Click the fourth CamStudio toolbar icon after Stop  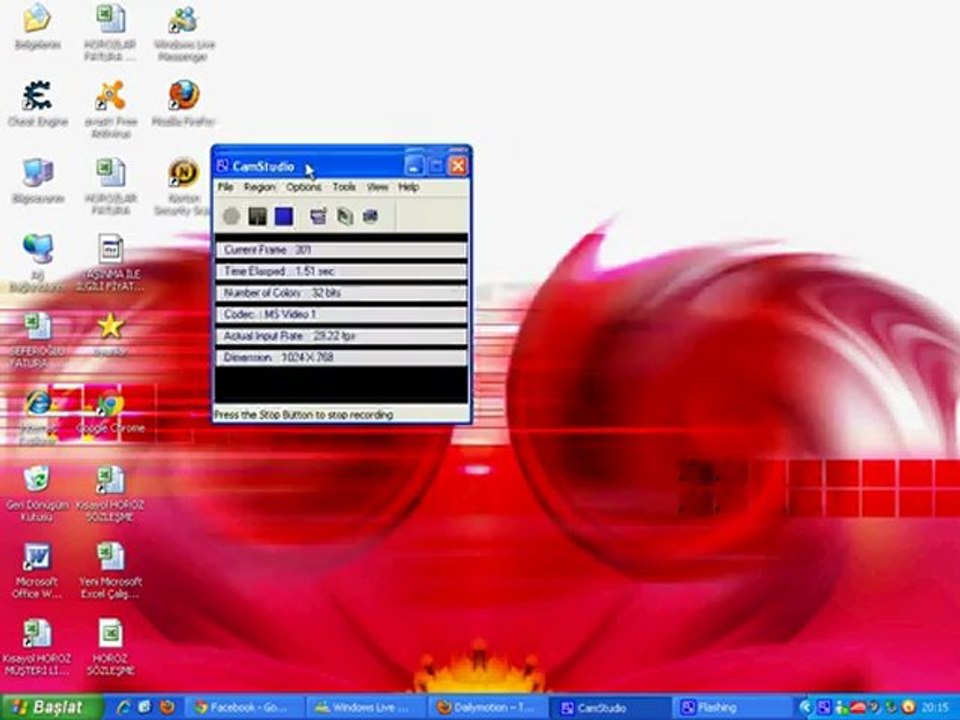coord(318,216)
